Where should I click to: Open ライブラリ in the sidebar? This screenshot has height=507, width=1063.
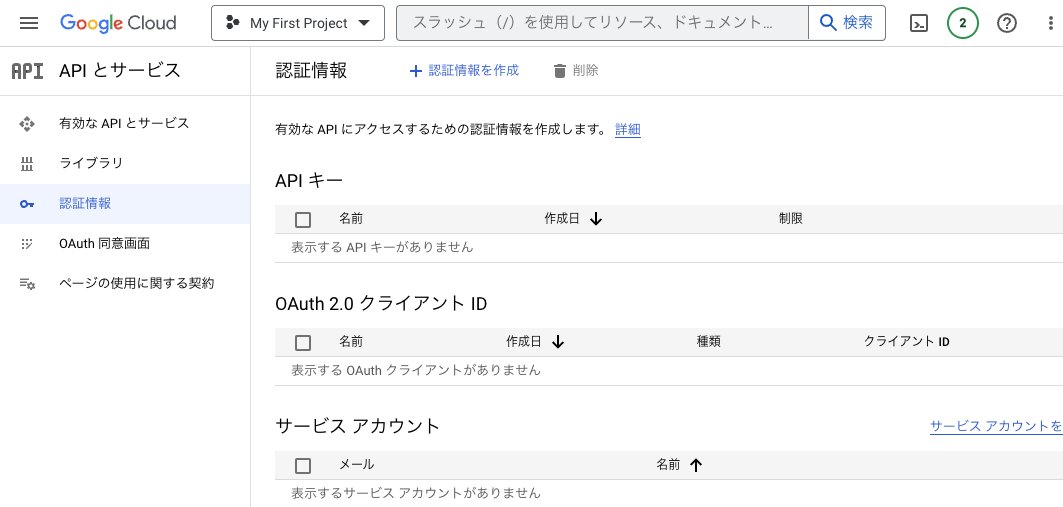125,163
